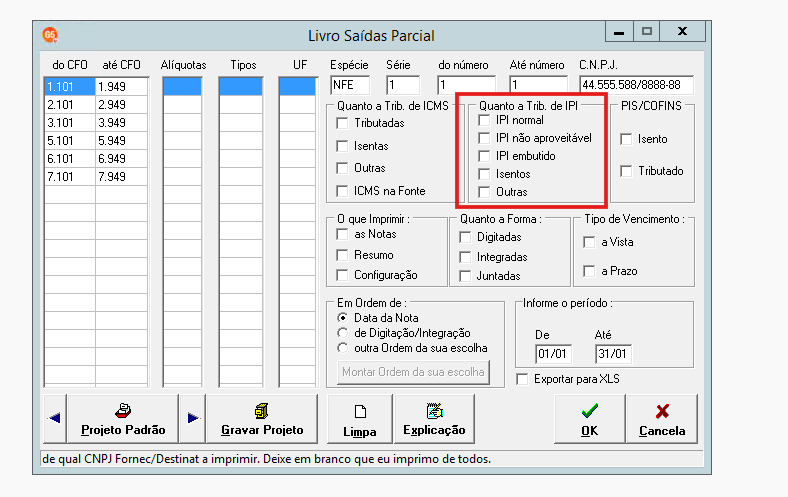This screenshot has width=788, height=497.
Task: Check the Isentas ICMS checkbox
Action: point(342,146)
